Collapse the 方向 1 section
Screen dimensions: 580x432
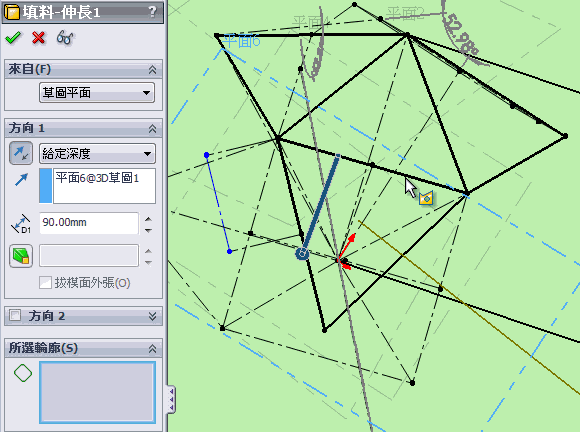(152, 128)
